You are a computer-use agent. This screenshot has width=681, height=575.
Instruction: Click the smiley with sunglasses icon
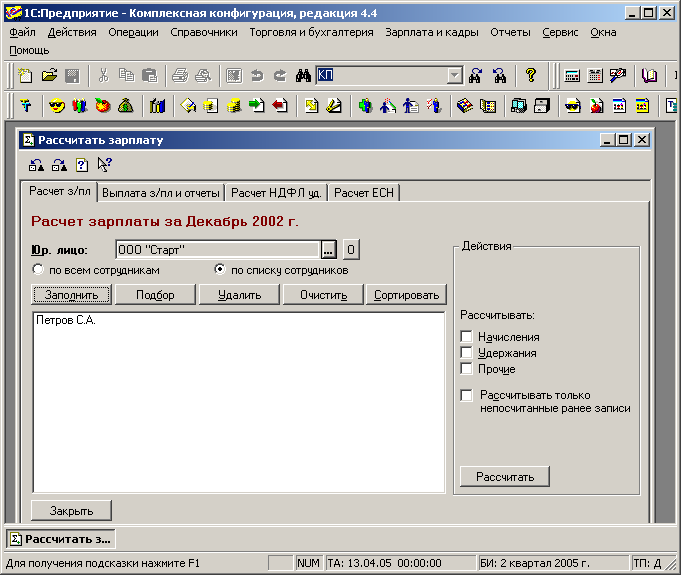coord(57,106)
